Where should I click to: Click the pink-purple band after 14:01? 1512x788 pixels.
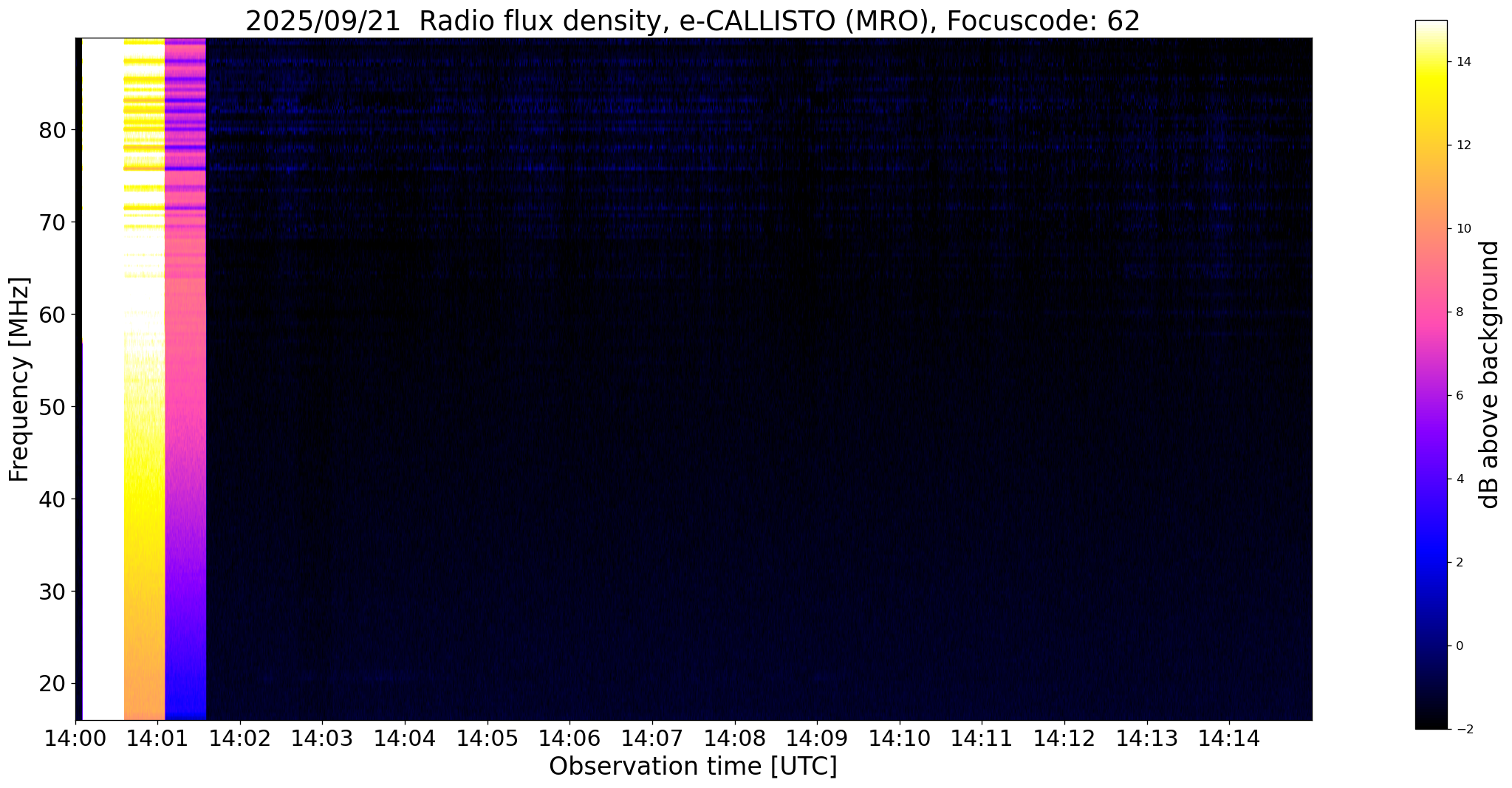[185, 379]
